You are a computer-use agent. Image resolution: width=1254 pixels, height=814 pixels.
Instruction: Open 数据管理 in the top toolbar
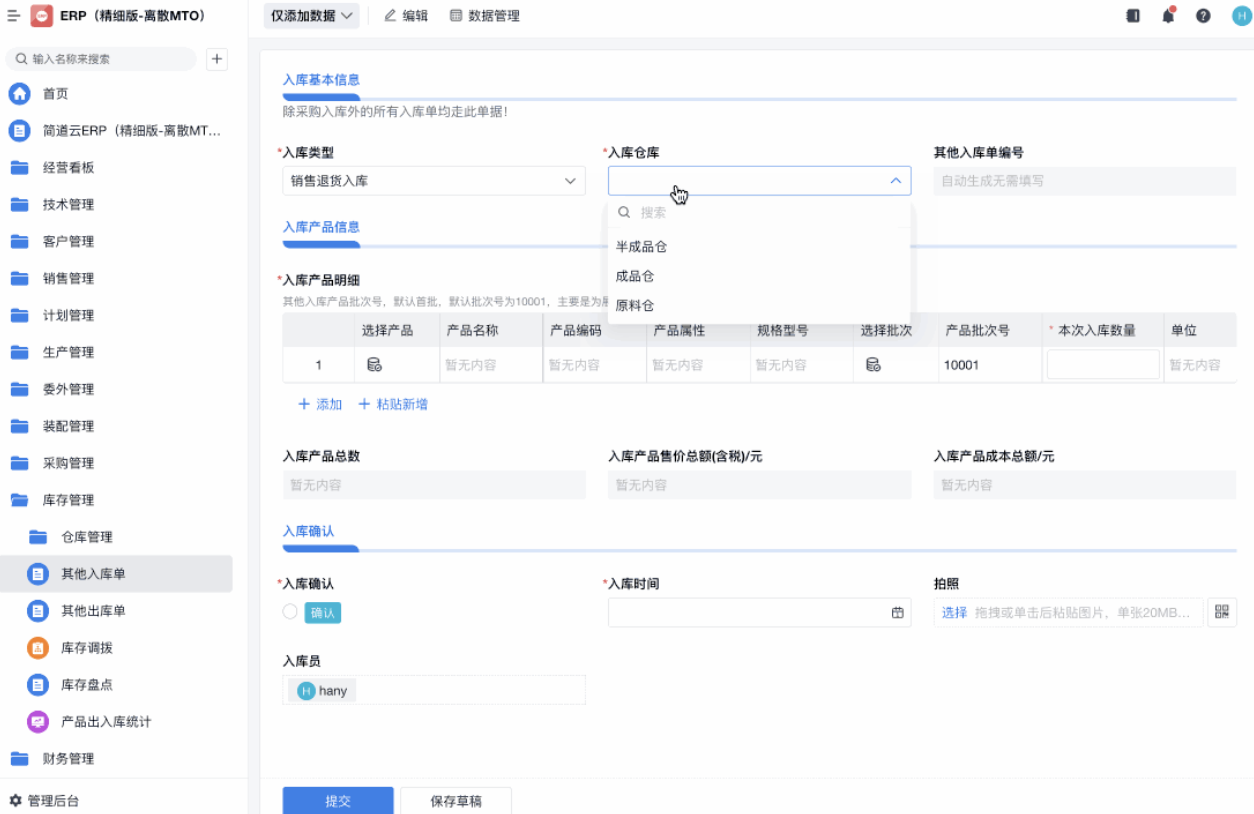point(485,16)
